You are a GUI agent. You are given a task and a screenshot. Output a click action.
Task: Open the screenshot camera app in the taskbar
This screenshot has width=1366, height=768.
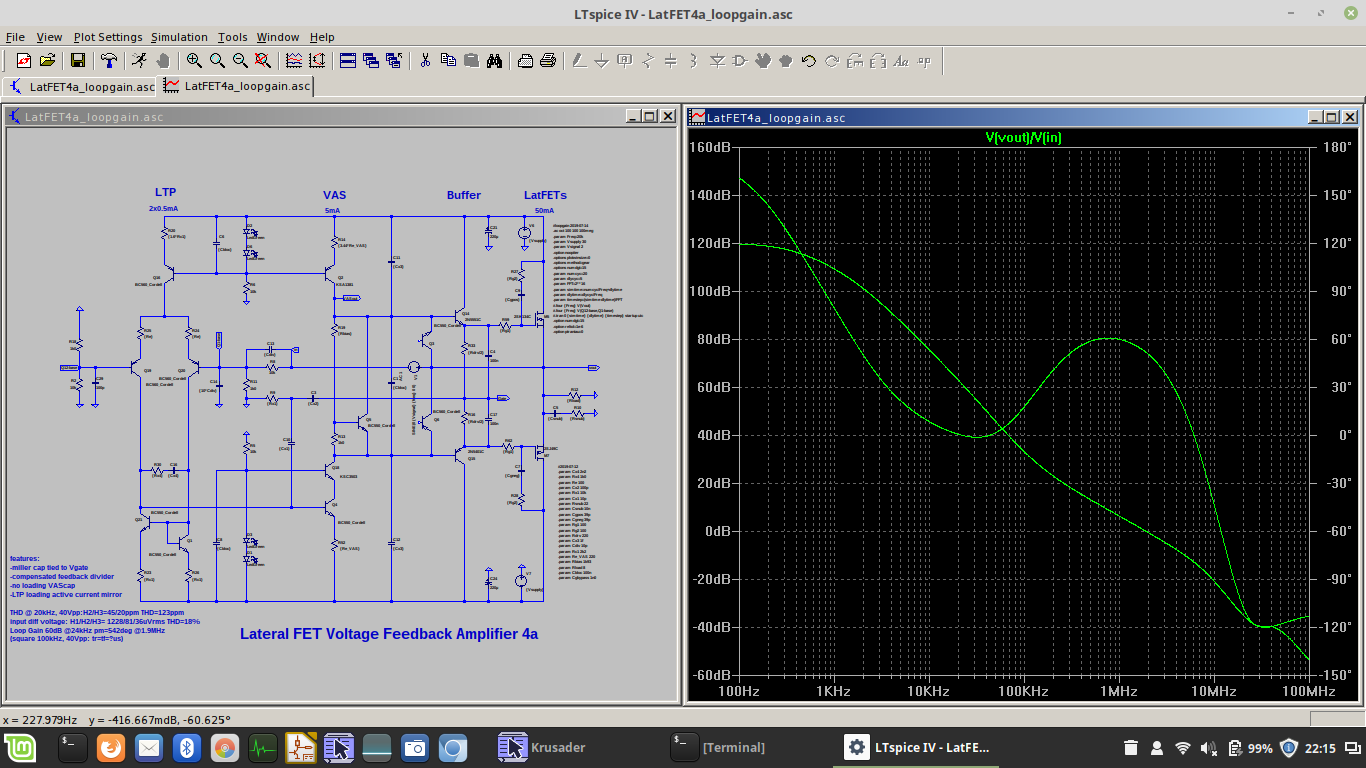[x=414, y=747]
